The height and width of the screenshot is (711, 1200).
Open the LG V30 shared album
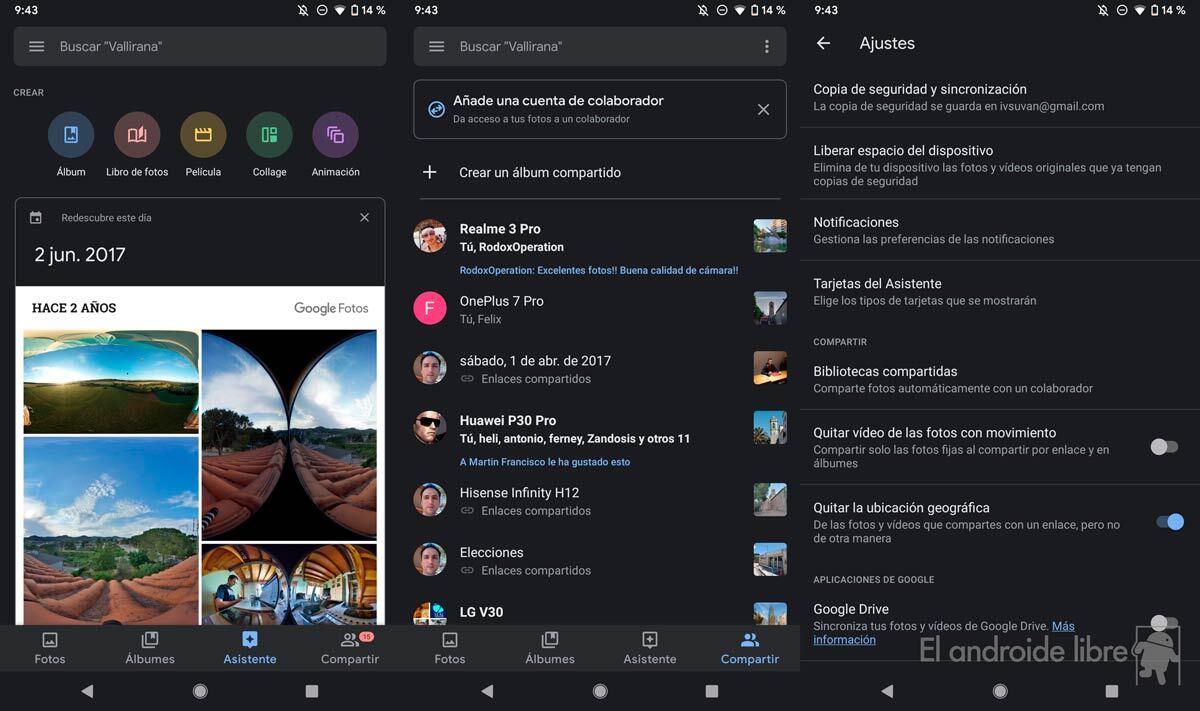(600, 612)
